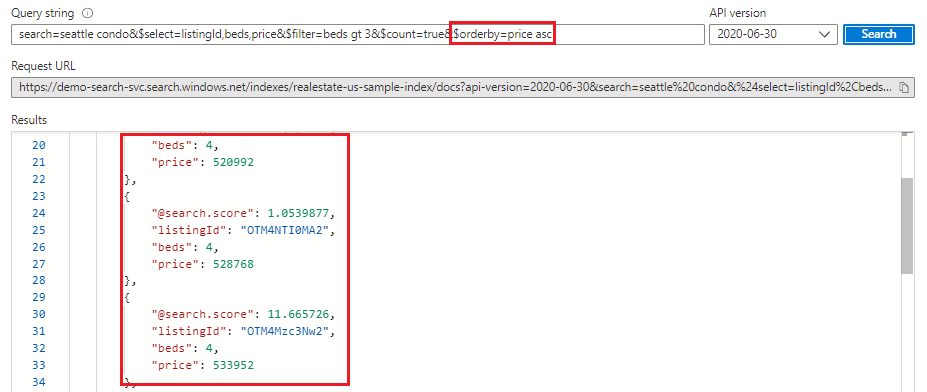Click line number 20 in the gutter
Screen dimensions: 927x392
(x=38, y=145)
